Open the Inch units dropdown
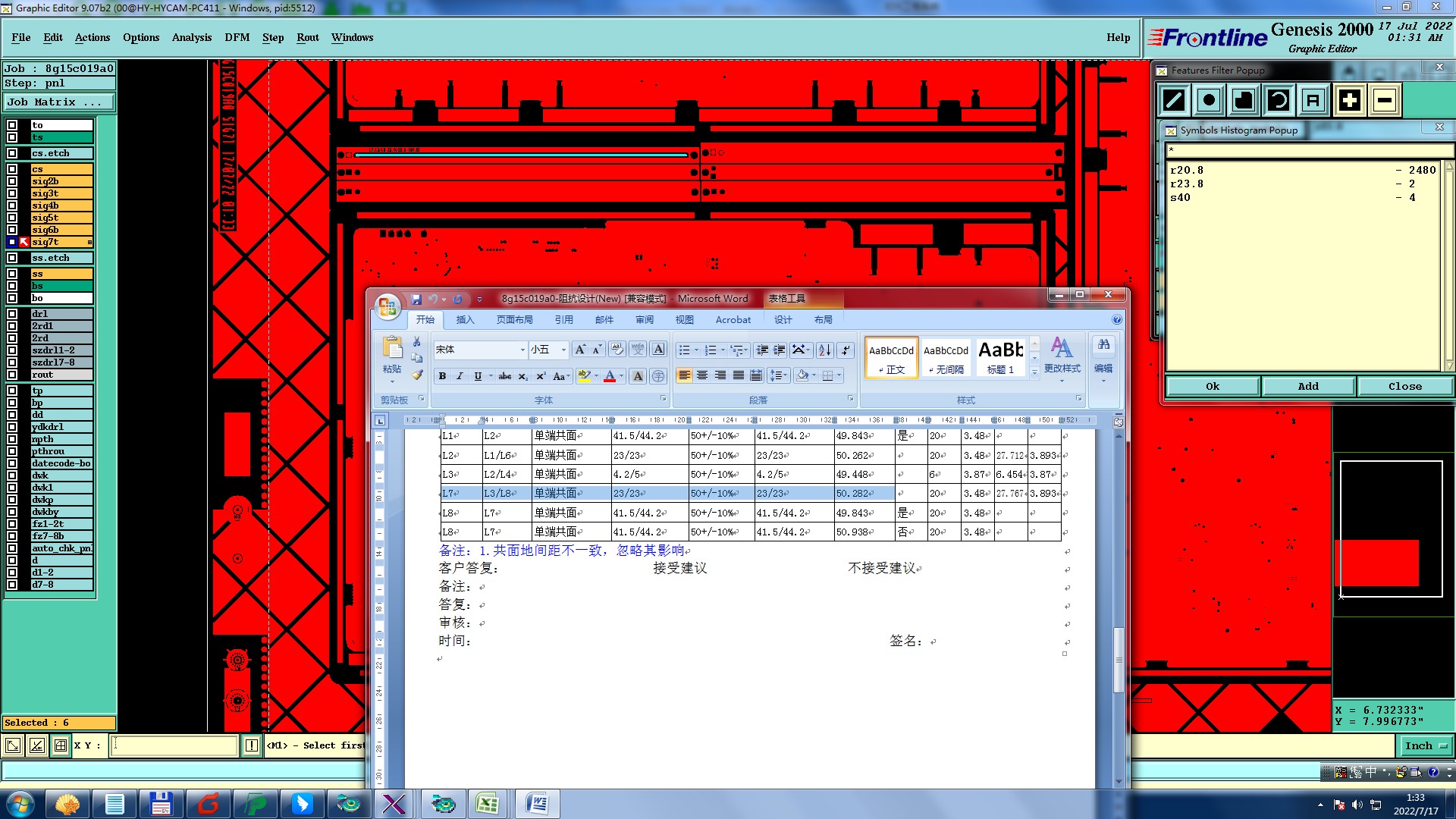Viewport: 1456px width, 819px height. (1425, 745)
